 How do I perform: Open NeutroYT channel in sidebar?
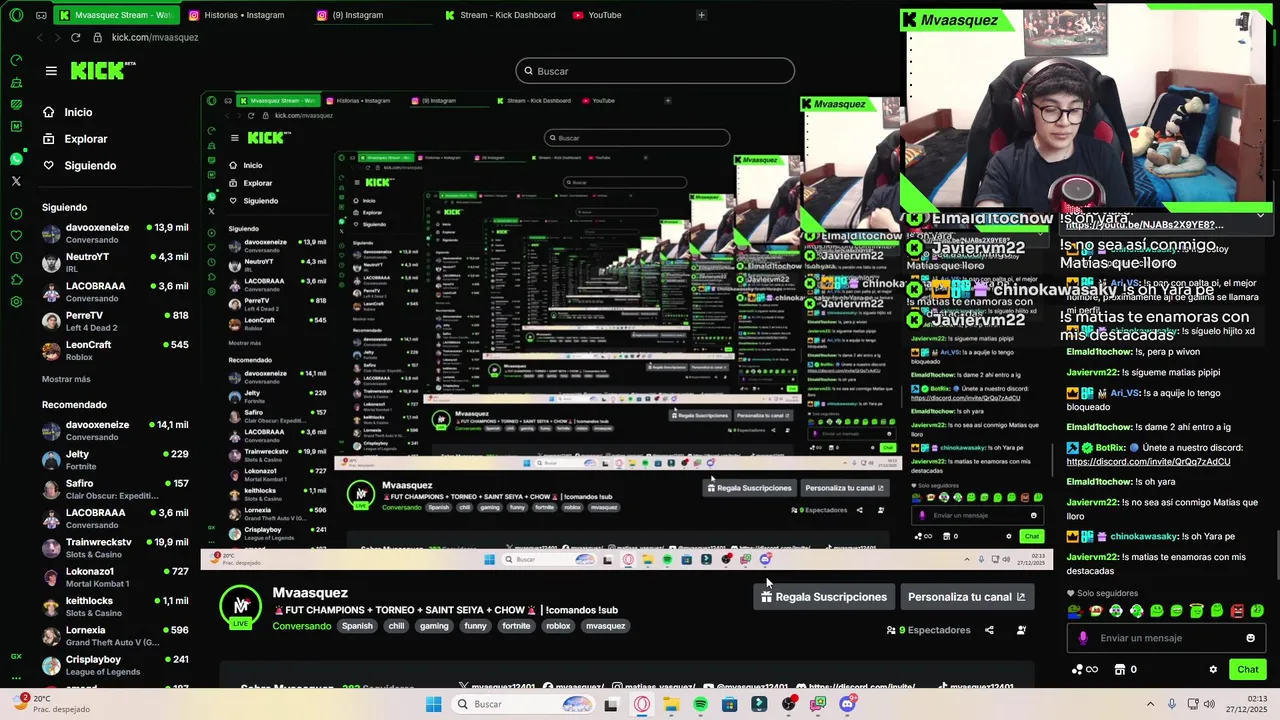pos(115,263)
